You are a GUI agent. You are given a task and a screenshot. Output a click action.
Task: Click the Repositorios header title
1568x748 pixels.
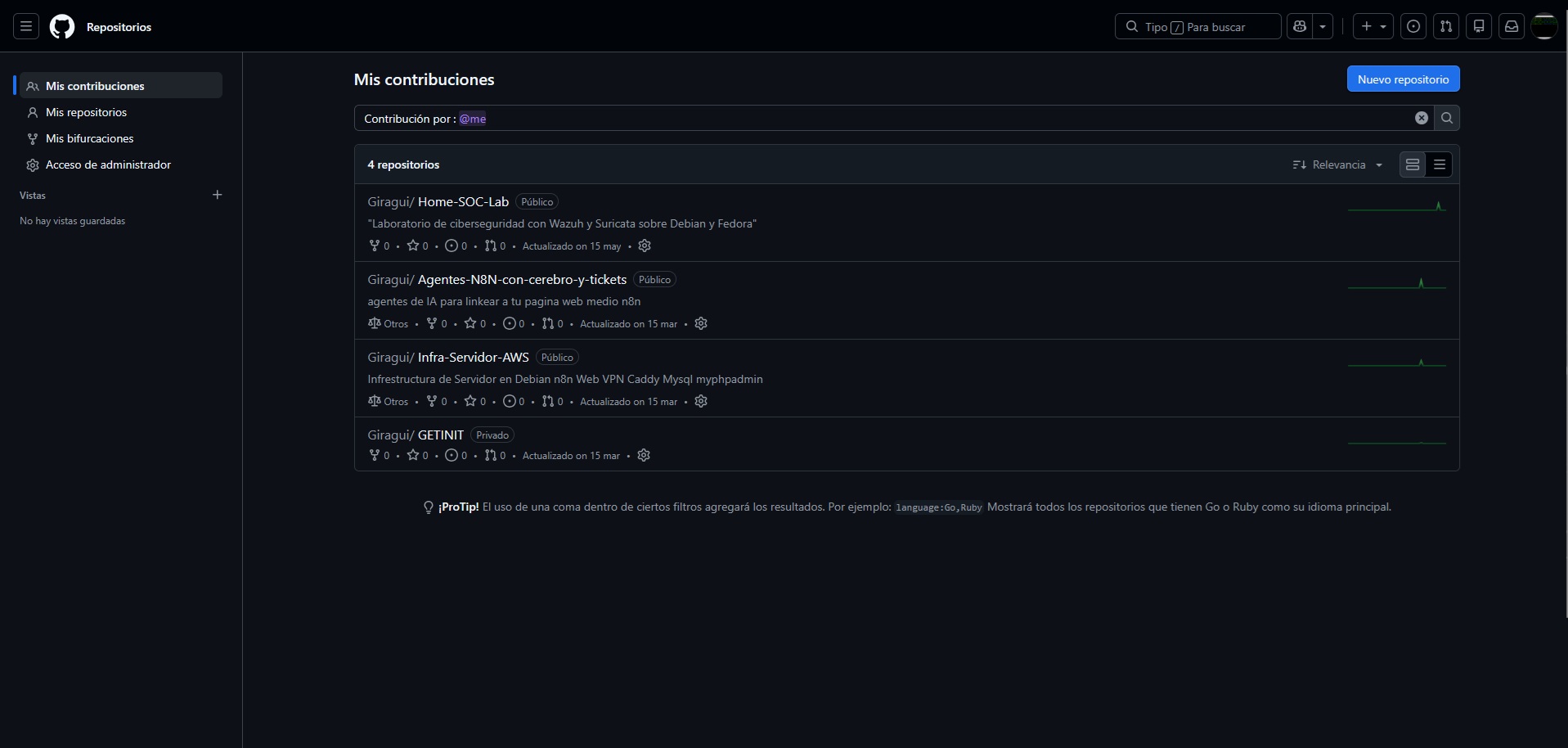[119, 27]
